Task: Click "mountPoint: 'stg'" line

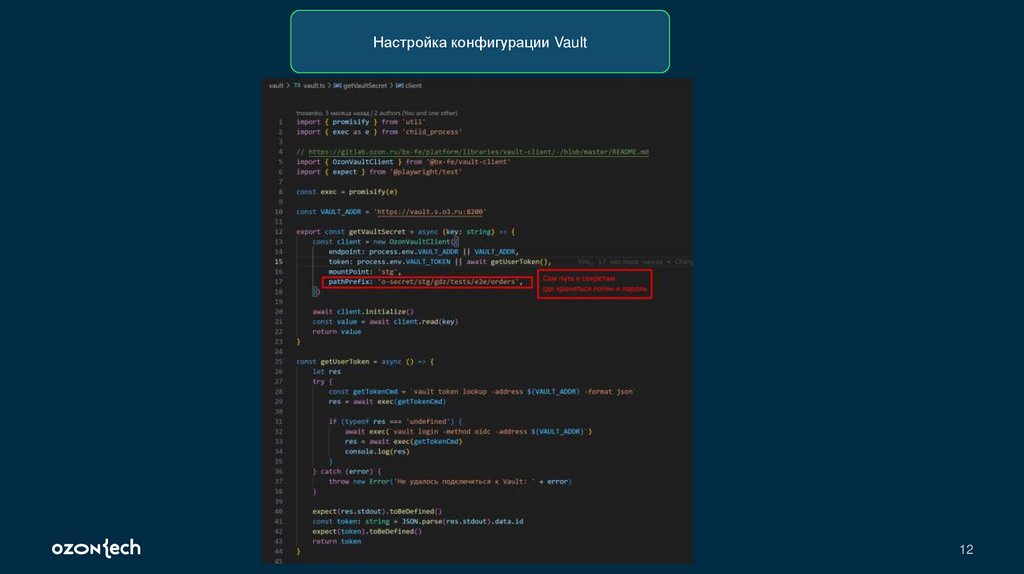Action: pyautogui.click(x=365, y=272)
